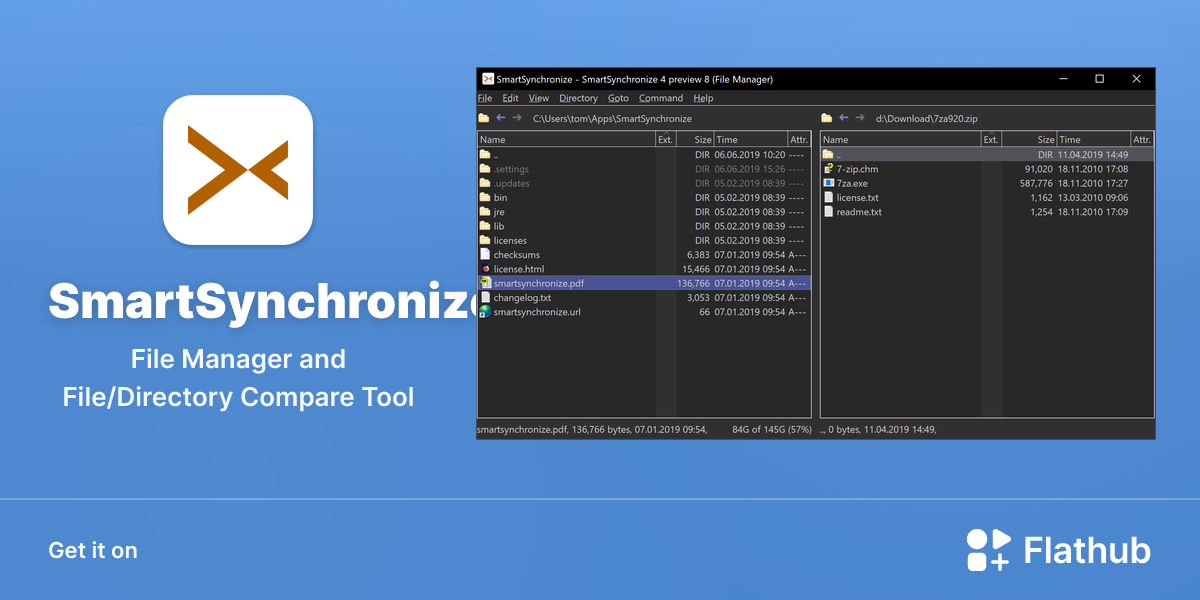
Task: Click the large SmartSynchronize app logo
Action: (238, 170)
